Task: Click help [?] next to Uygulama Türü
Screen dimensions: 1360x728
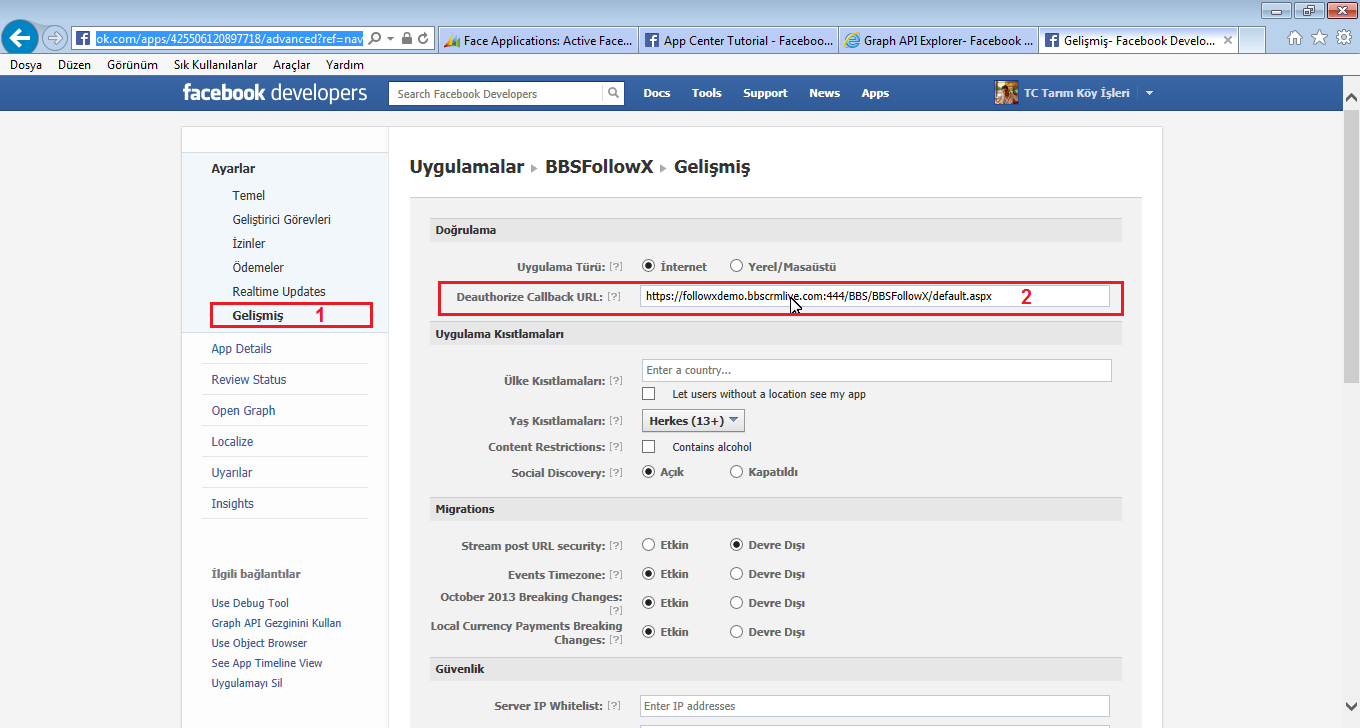Action: tap(616, 267)
